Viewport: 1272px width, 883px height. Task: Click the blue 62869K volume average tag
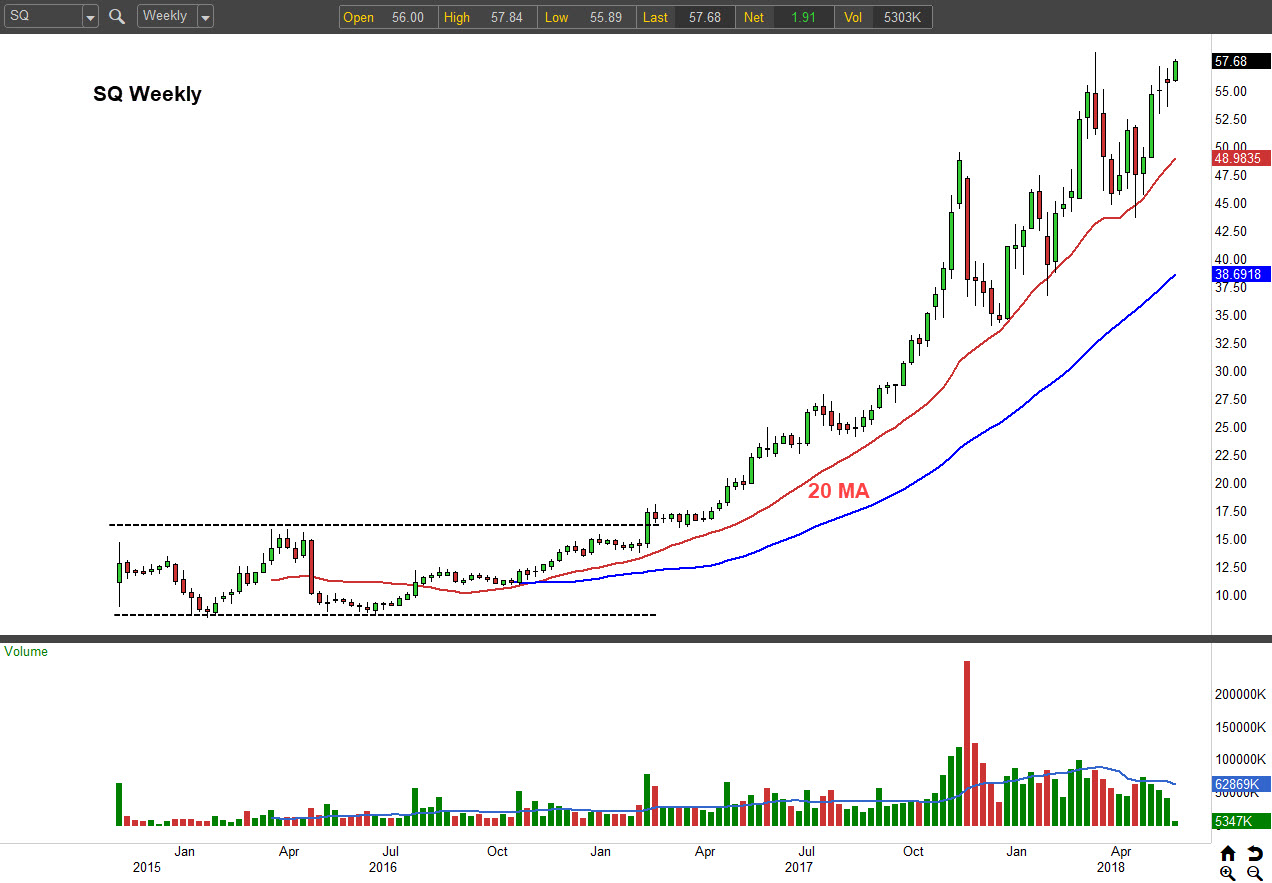[x=1240, y=784]
